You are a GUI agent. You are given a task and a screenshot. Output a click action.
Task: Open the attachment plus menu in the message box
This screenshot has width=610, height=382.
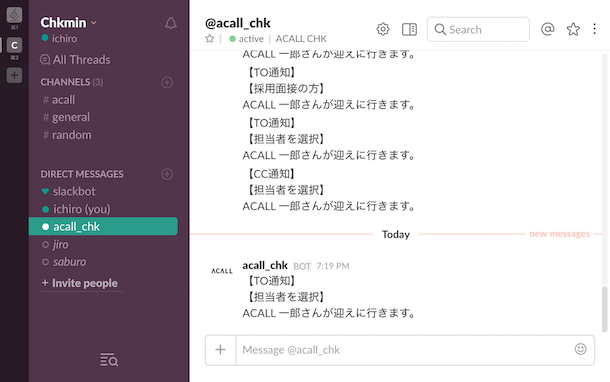pyautogui.click(x=221, y=350)
